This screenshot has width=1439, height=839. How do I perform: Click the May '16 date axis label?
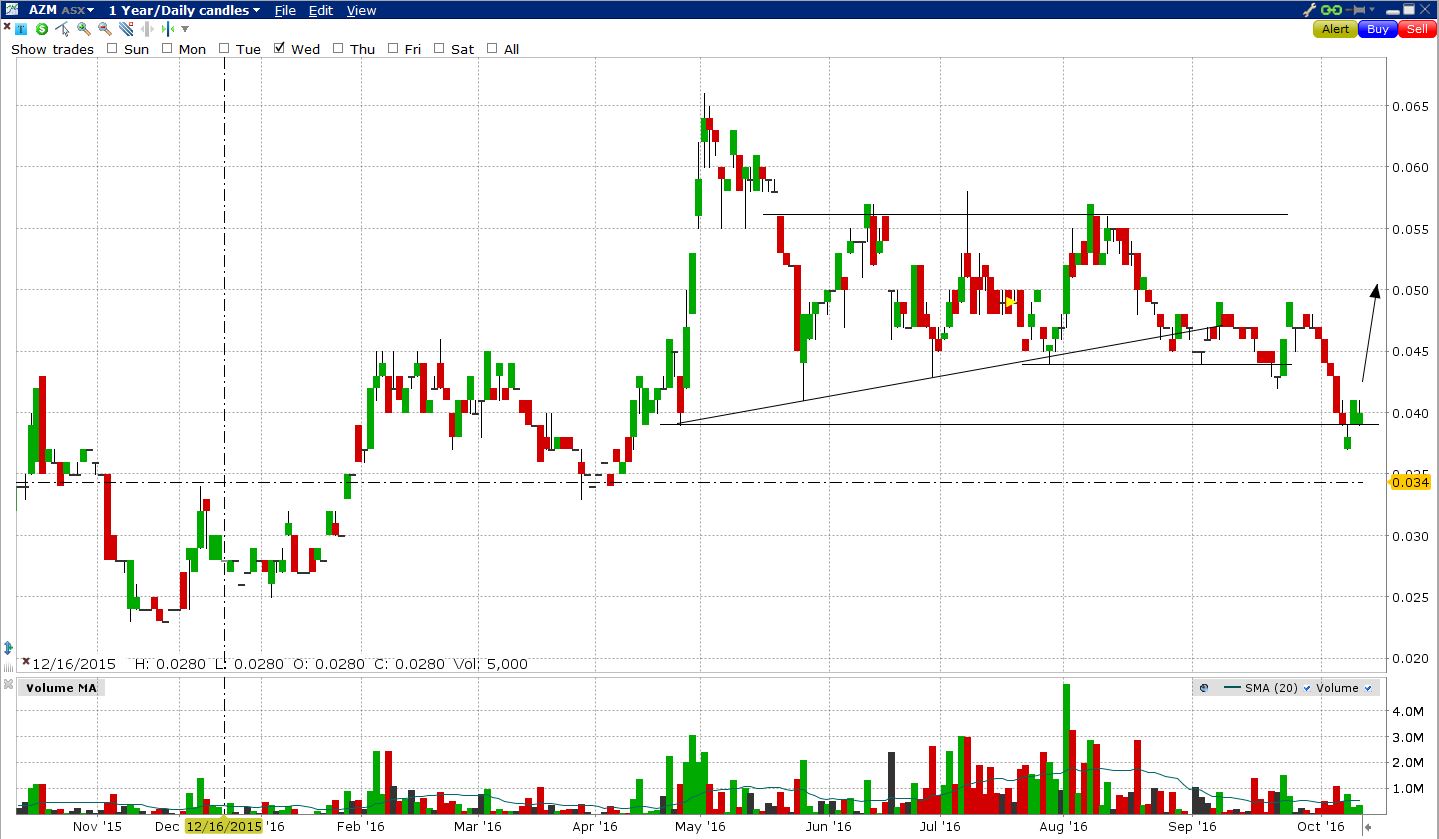(x=700, y=826)
